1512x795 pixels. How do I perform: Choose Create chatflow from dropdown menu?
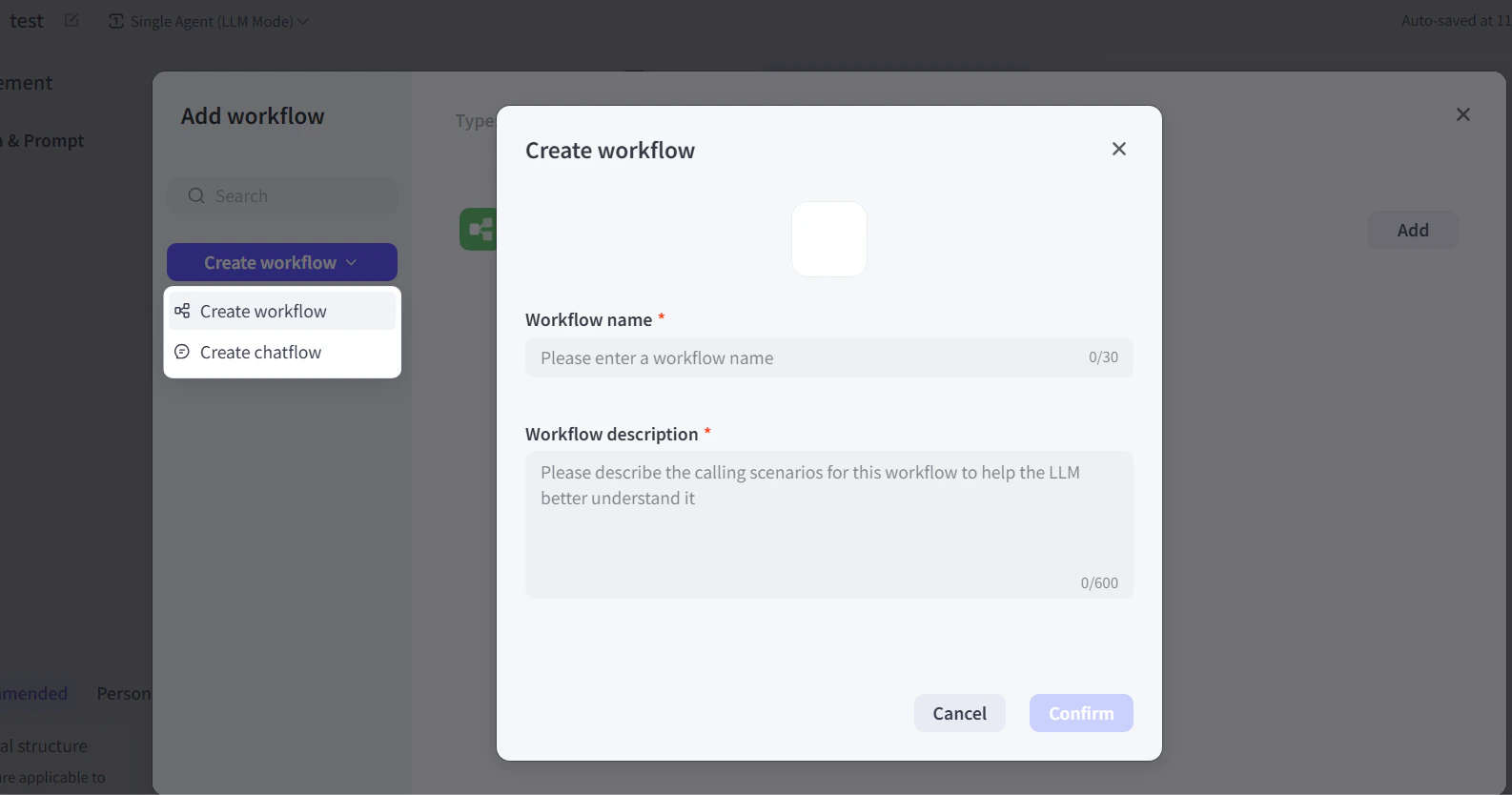[x=282, y=352]
